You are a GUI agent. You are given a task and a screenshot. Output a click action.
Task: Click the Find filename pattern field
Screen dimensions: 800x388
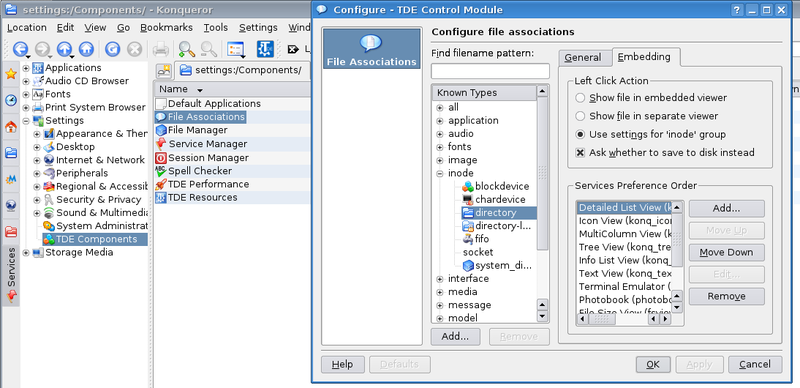490,71
